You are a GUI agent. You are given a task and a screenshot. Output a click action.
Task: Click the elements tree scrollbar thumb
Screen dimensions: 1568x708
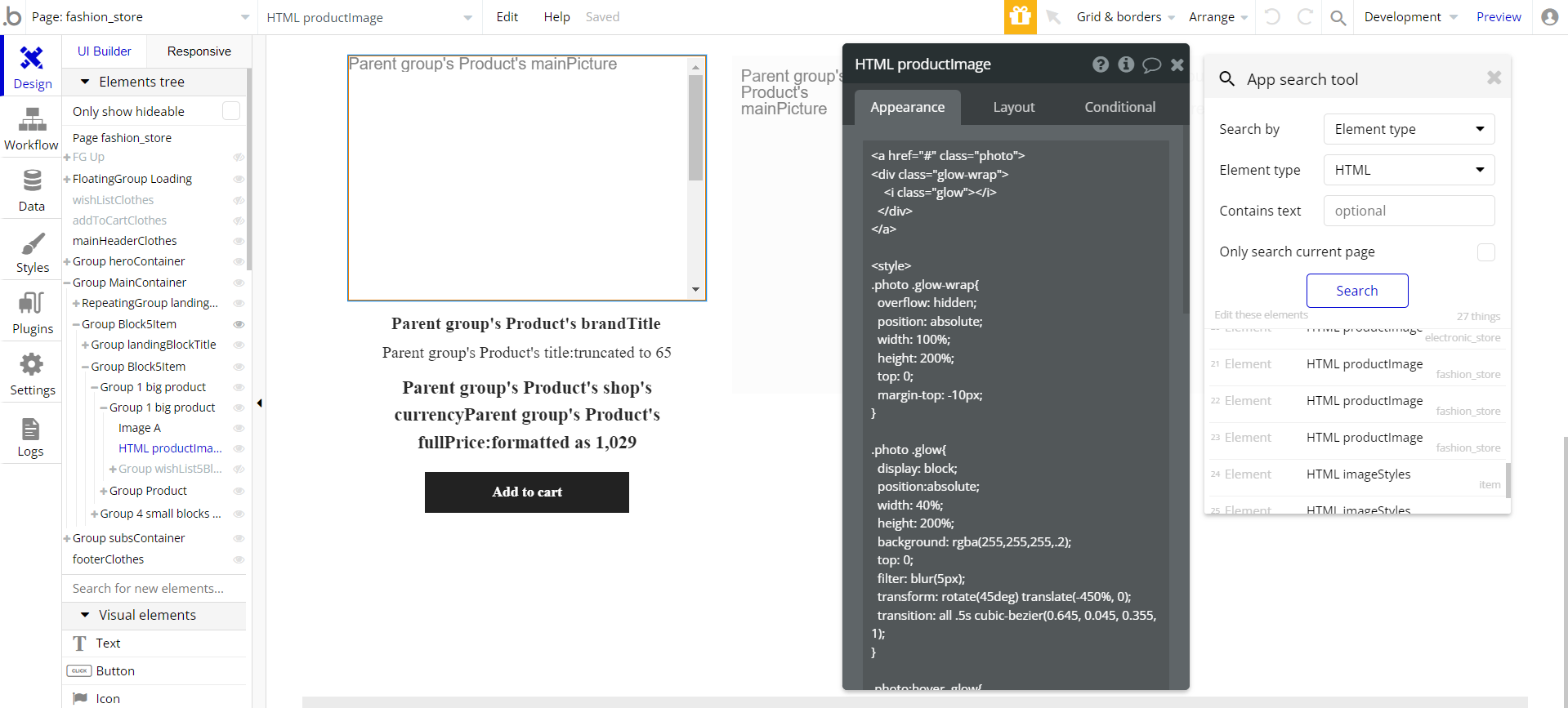click(248, 169)
